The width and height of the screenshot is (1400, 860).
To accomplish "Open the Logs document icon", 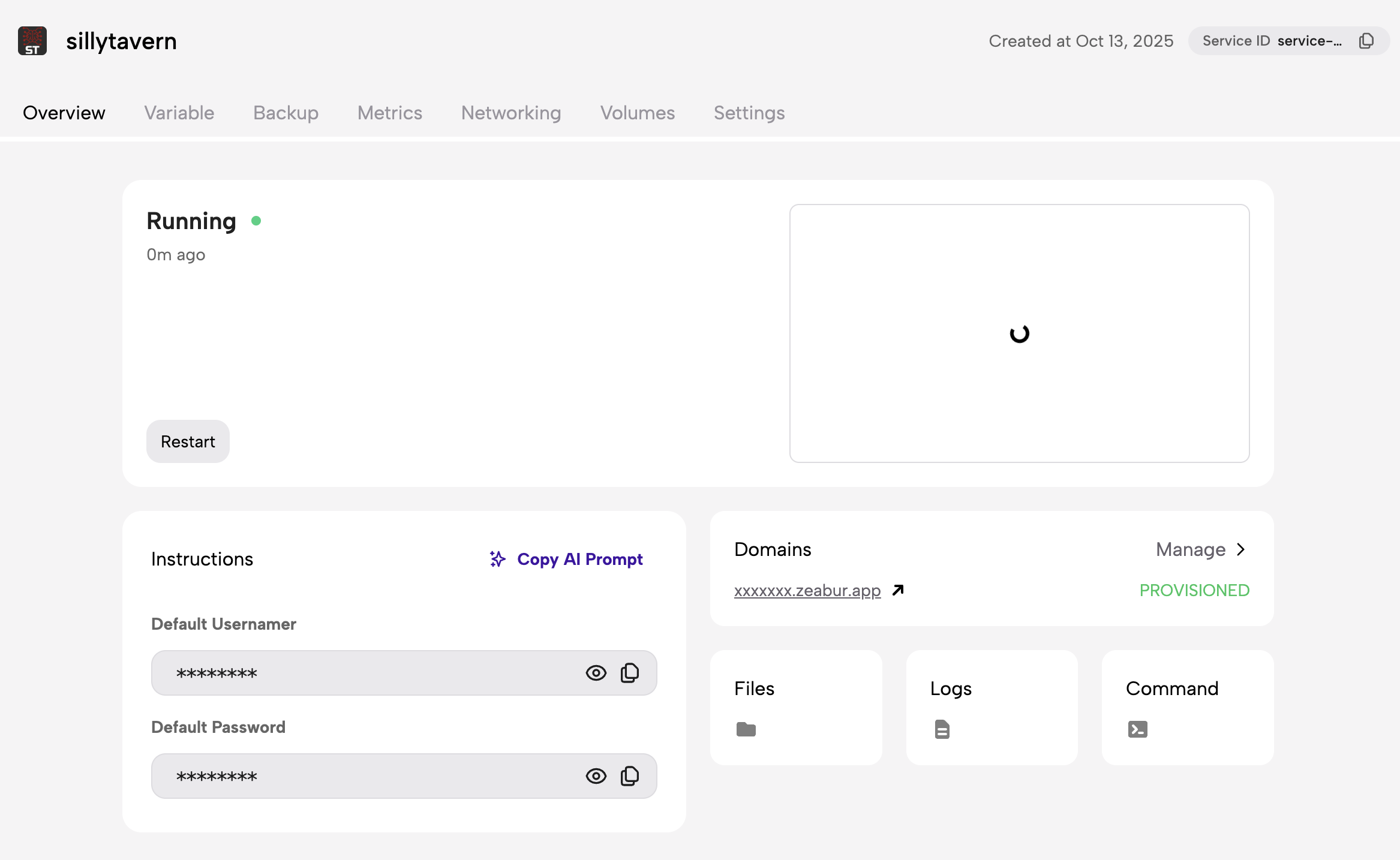I will (942, 729).
